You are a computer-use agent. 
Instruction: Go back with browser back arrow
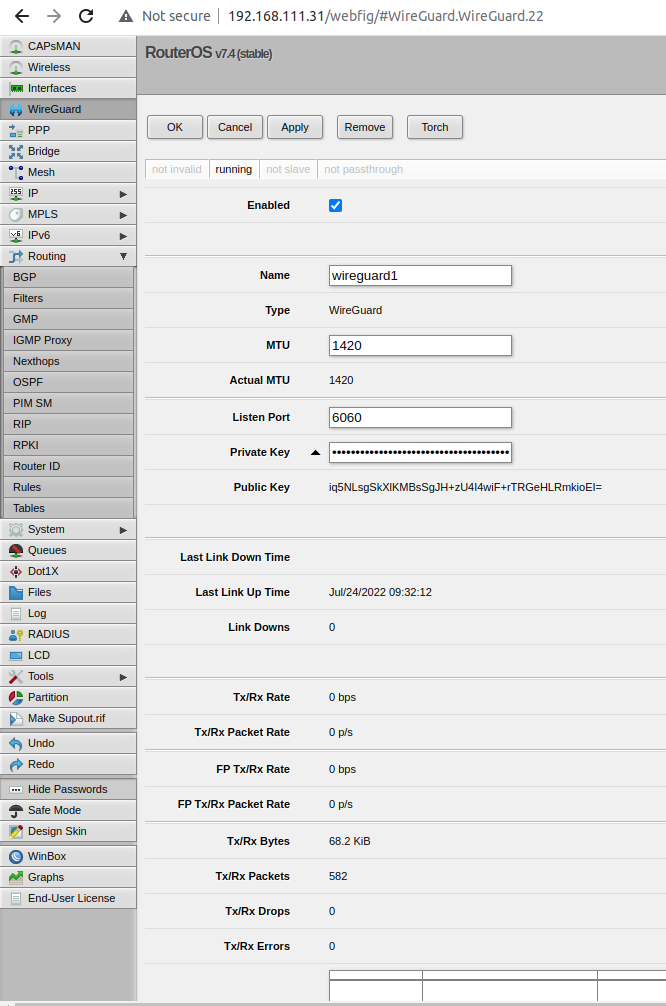(22, 16)
